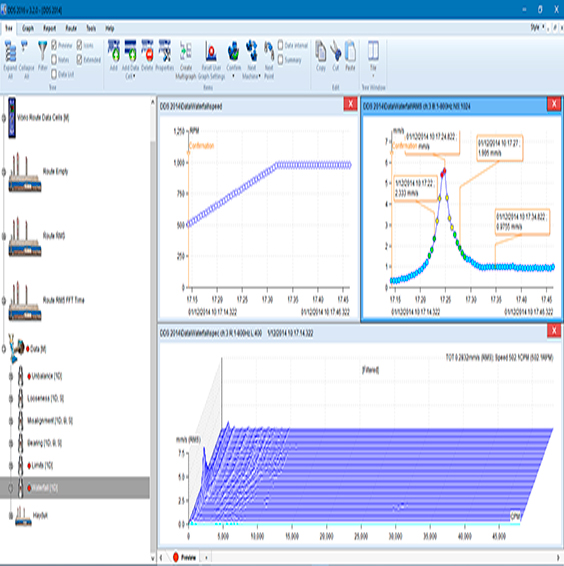
Task: Open the Add Data Cell dropdown arrow
Action: [x=134, y=76]
